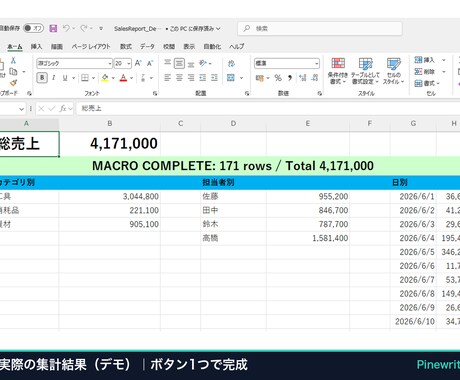Open the font size 20 dropdown
Screen dimensions: 460x380
[129, 63]
